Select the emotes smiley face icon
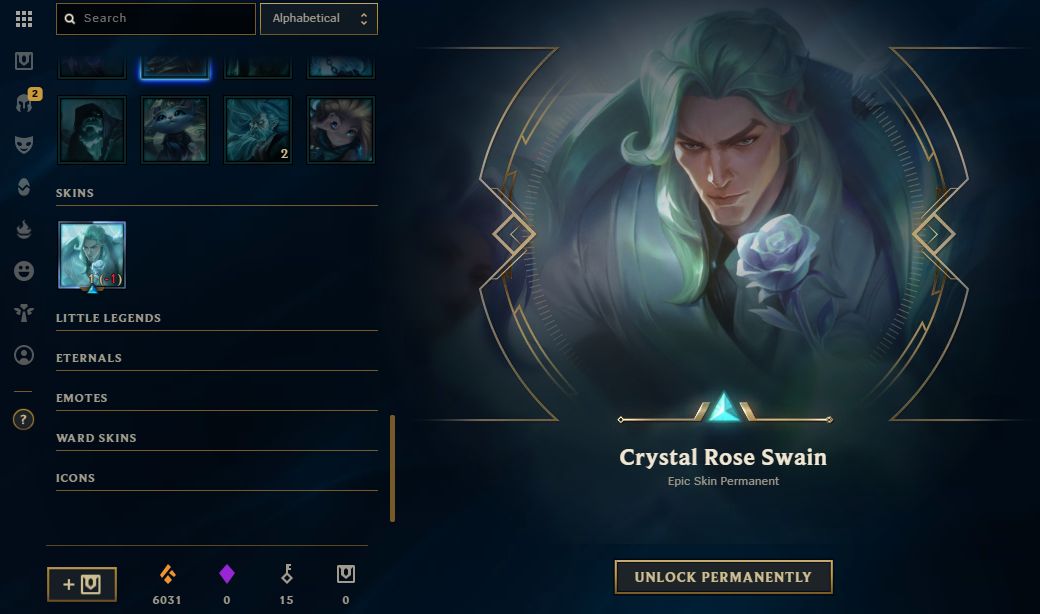This screenshot has width=1040, height=614. coord(24,271)
